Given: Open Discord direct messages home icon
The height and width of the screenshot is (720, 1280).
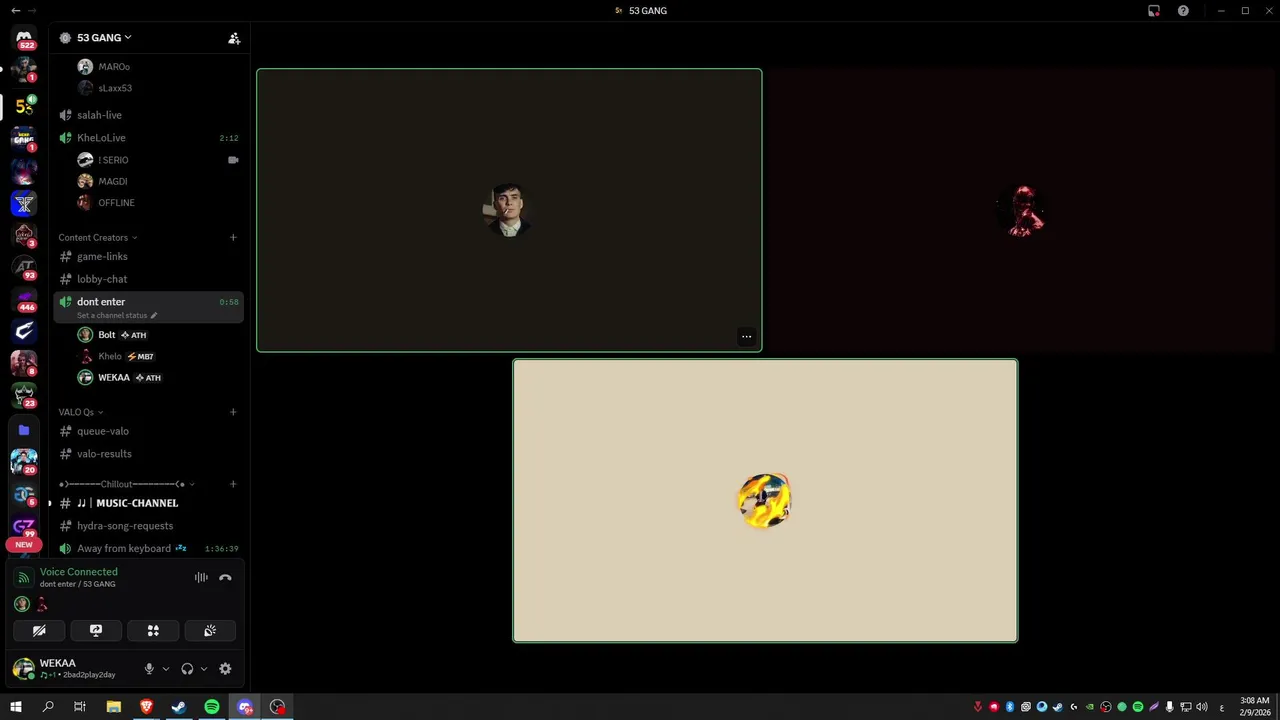Looking at the screenshot, I should click(x=24, y=38).
